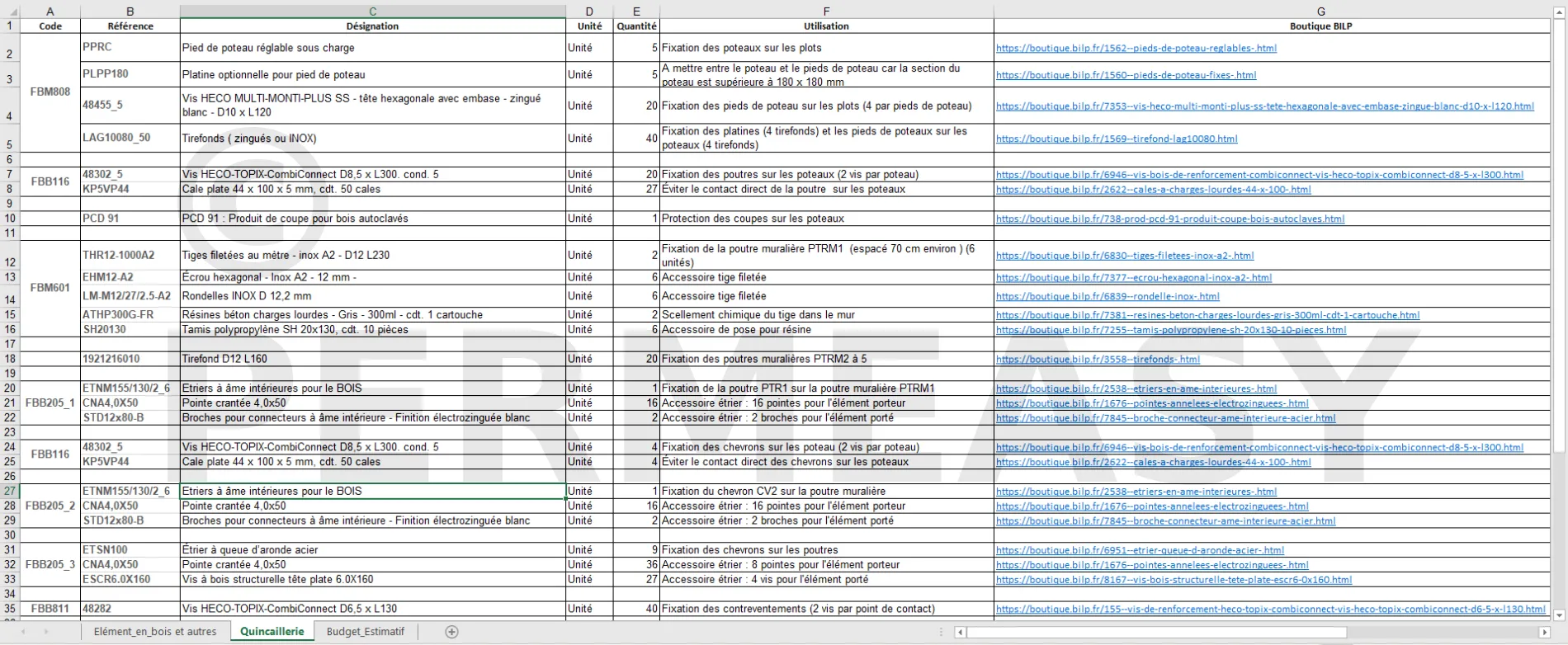This screenshot has width=1568, height=645.
Task: Select 'Scellement chimique du tige dans le mur'
Action: [x=827, y=315]
